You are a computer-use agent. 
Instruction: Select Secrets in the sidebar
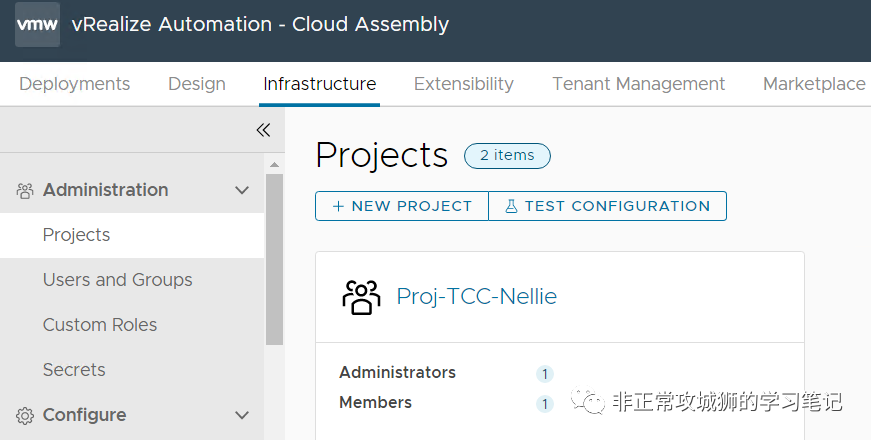pyautogui.click(x=74, y=370)
